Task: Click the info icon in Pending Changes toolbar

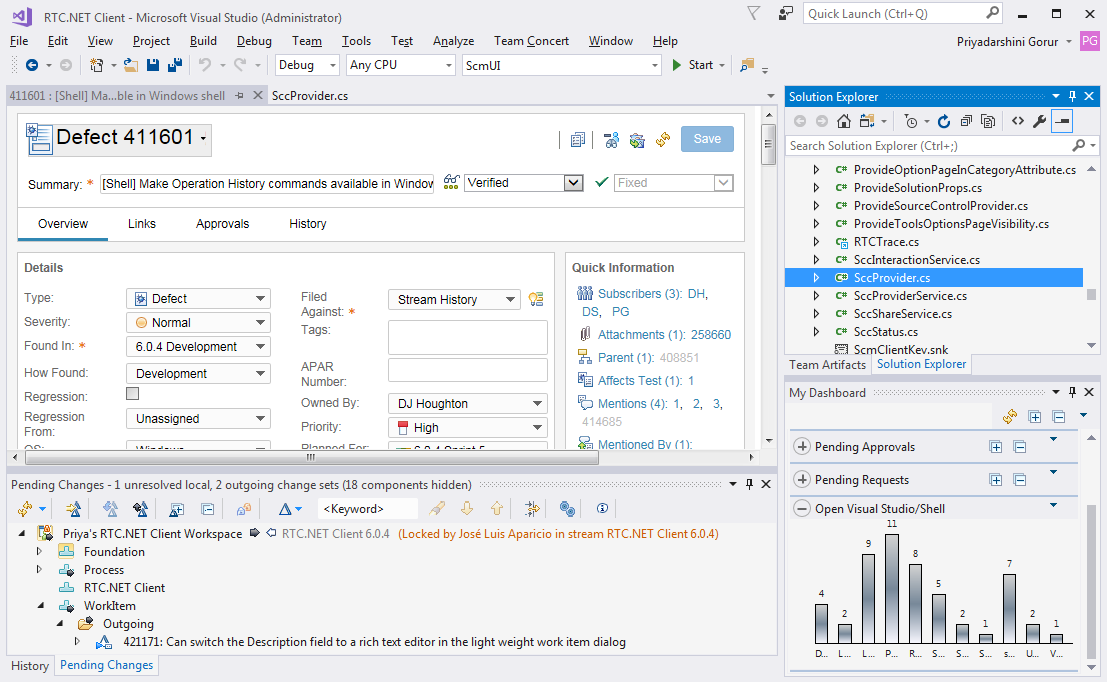Action: tap(602, 508)
